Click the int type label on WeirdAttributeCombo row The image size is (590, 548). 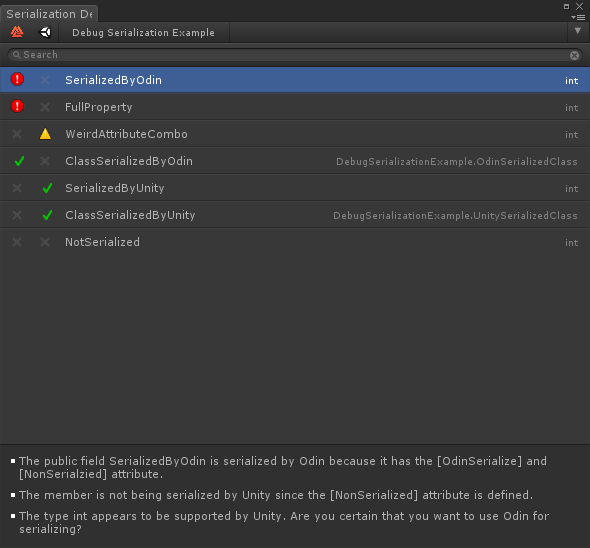[x=571, y=135]
